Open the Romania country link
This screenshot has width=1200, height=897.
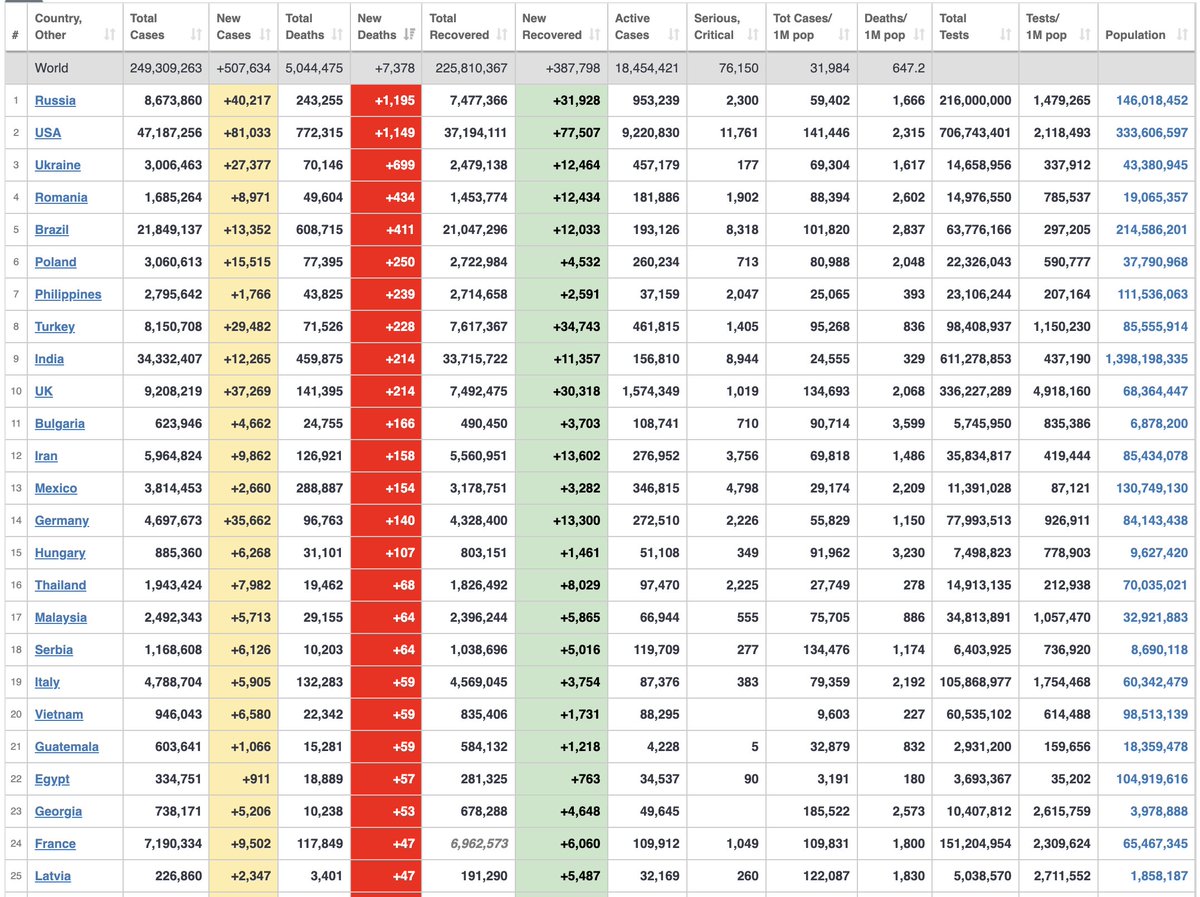(61, 198)
